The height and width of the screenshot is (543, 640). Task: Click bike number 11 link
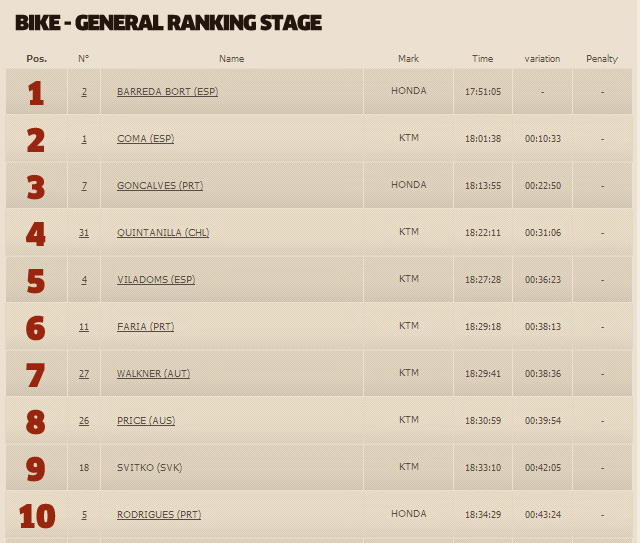84,327
